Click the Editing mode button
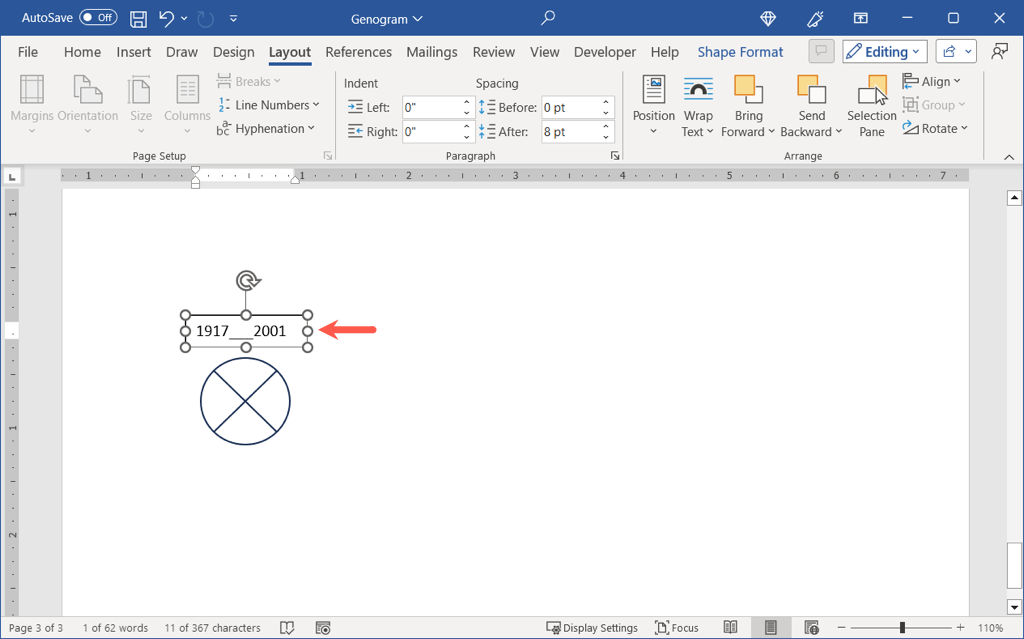 885,52
